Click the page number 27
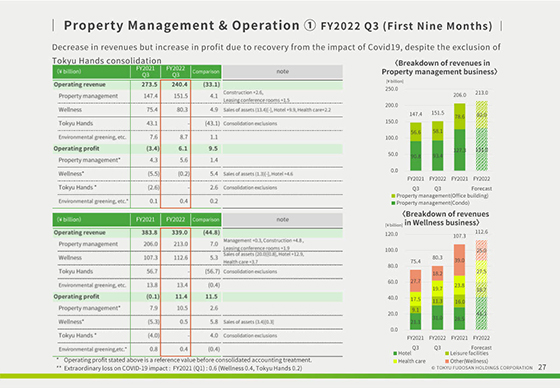This screenshot has width=560, height=388. [542, 367]
